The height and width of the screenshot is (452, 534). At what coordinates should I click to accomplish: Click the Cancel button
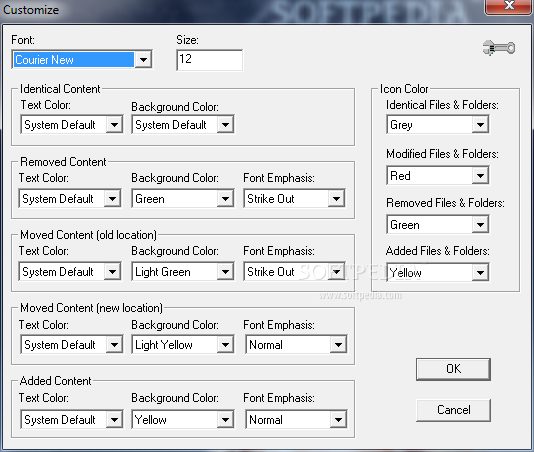[x=453, y=410]
